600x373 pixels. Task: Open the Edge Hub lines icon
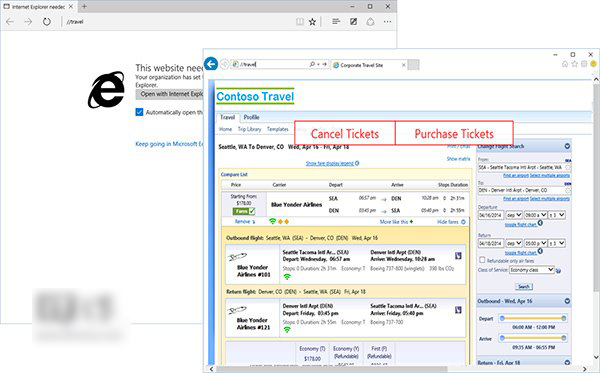[x=336, y=21]
